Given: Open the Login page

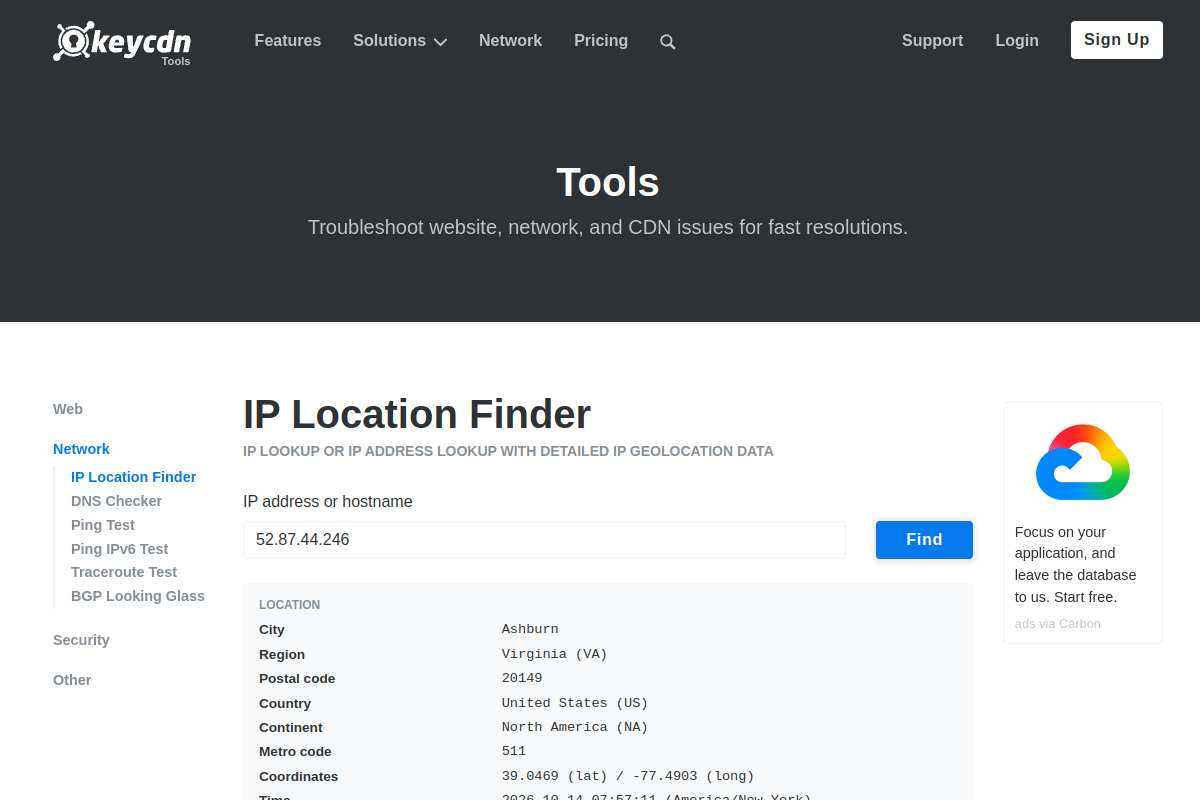Looking at the screenshot, I should coord(1017,41).
